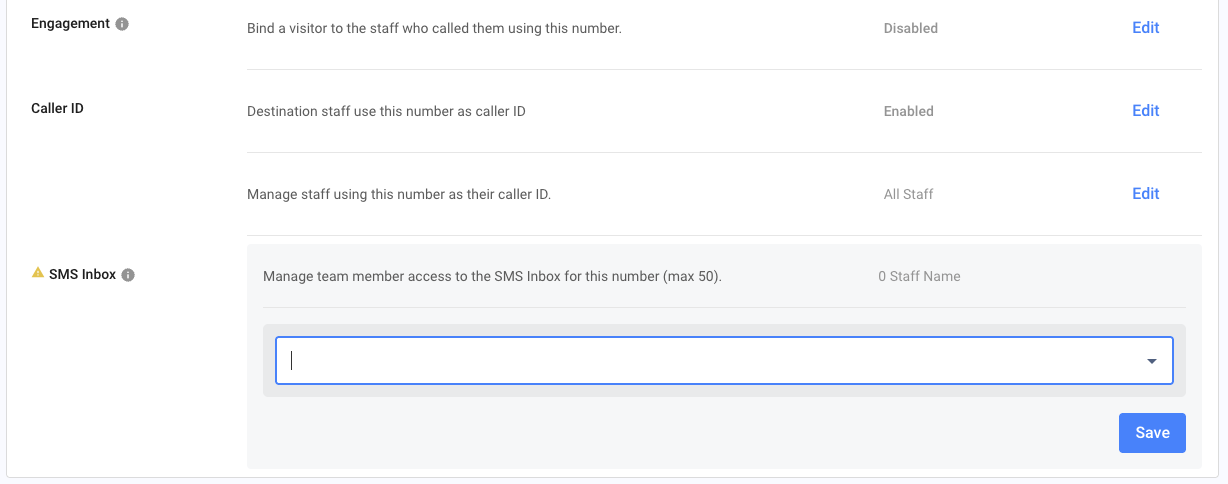Screen dimensions: 1228x484
Task: Click the info icon next to Engagement
Action: click(x=122, y=24)
